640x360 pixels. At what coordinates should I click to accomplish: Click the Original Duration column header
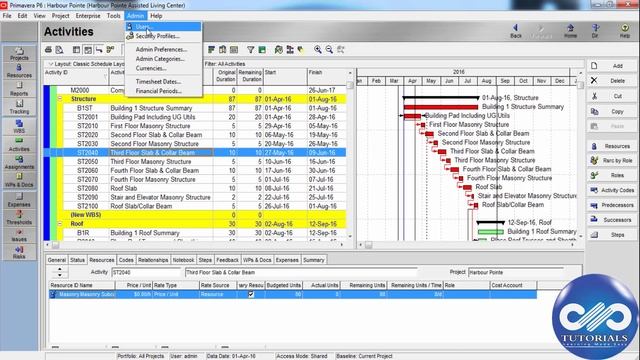[225, 76]
